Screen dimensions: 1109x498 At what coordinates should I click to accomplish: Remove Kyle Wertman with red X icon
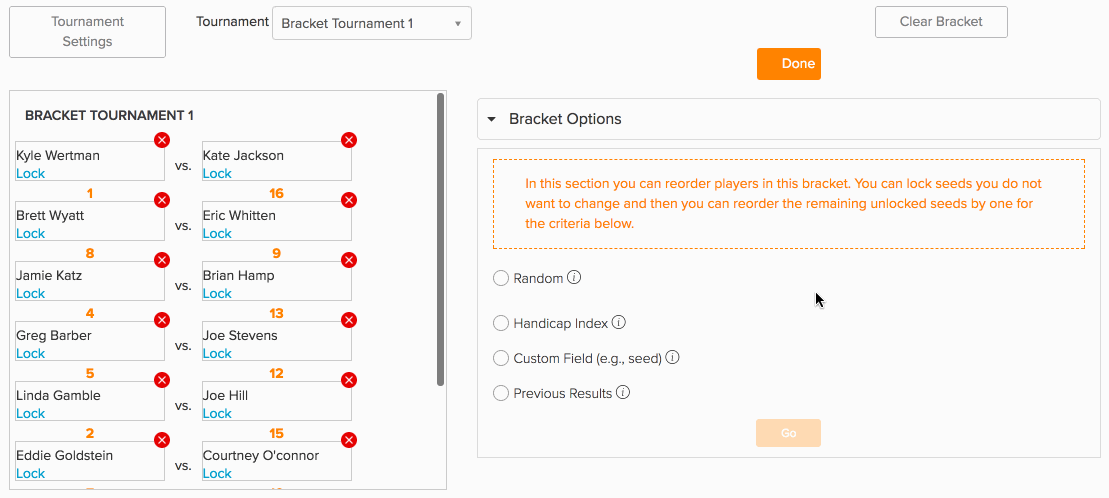pyautogui.click(x=162, y=140)
